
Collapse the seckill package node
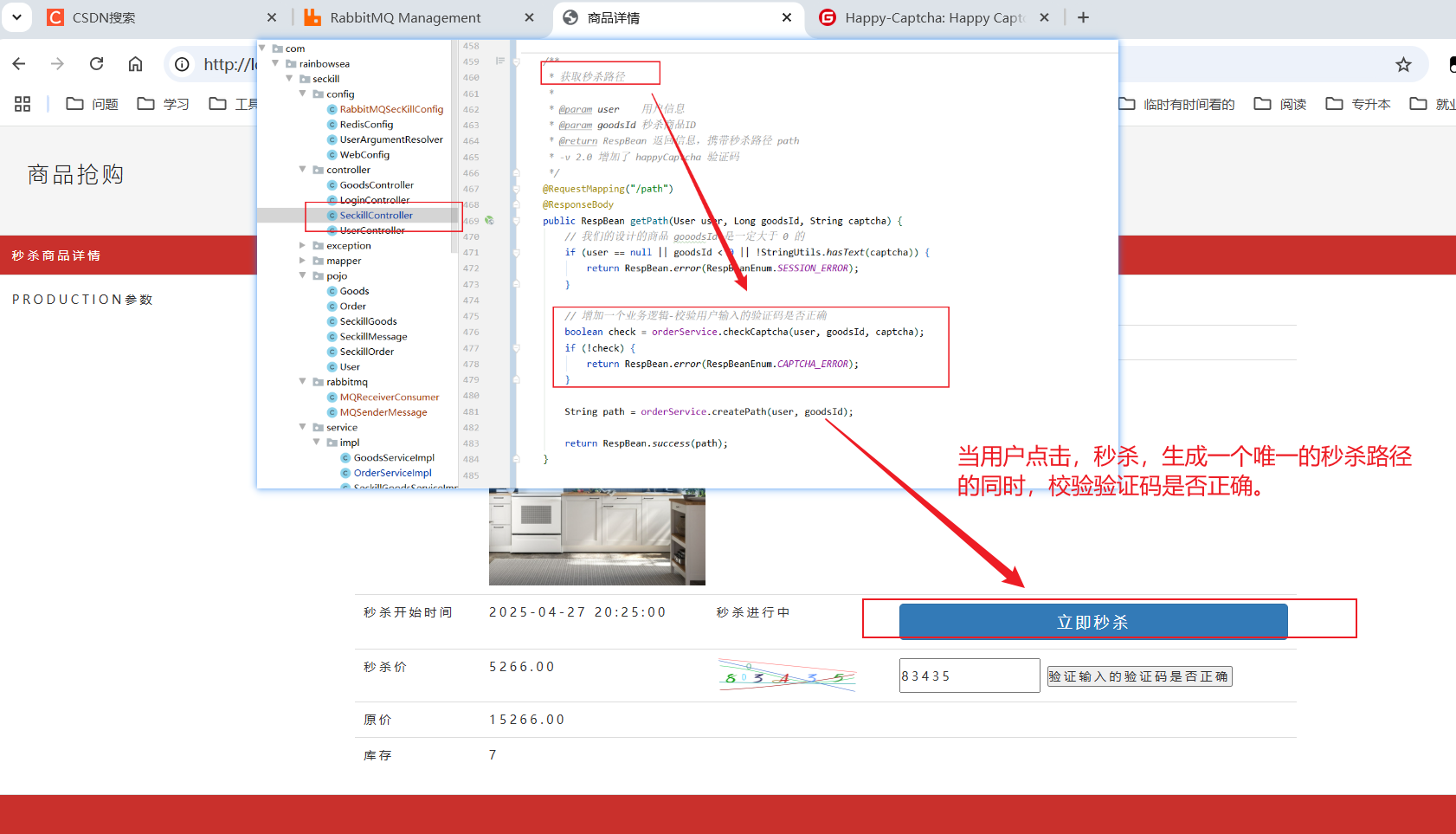(289, 79)
